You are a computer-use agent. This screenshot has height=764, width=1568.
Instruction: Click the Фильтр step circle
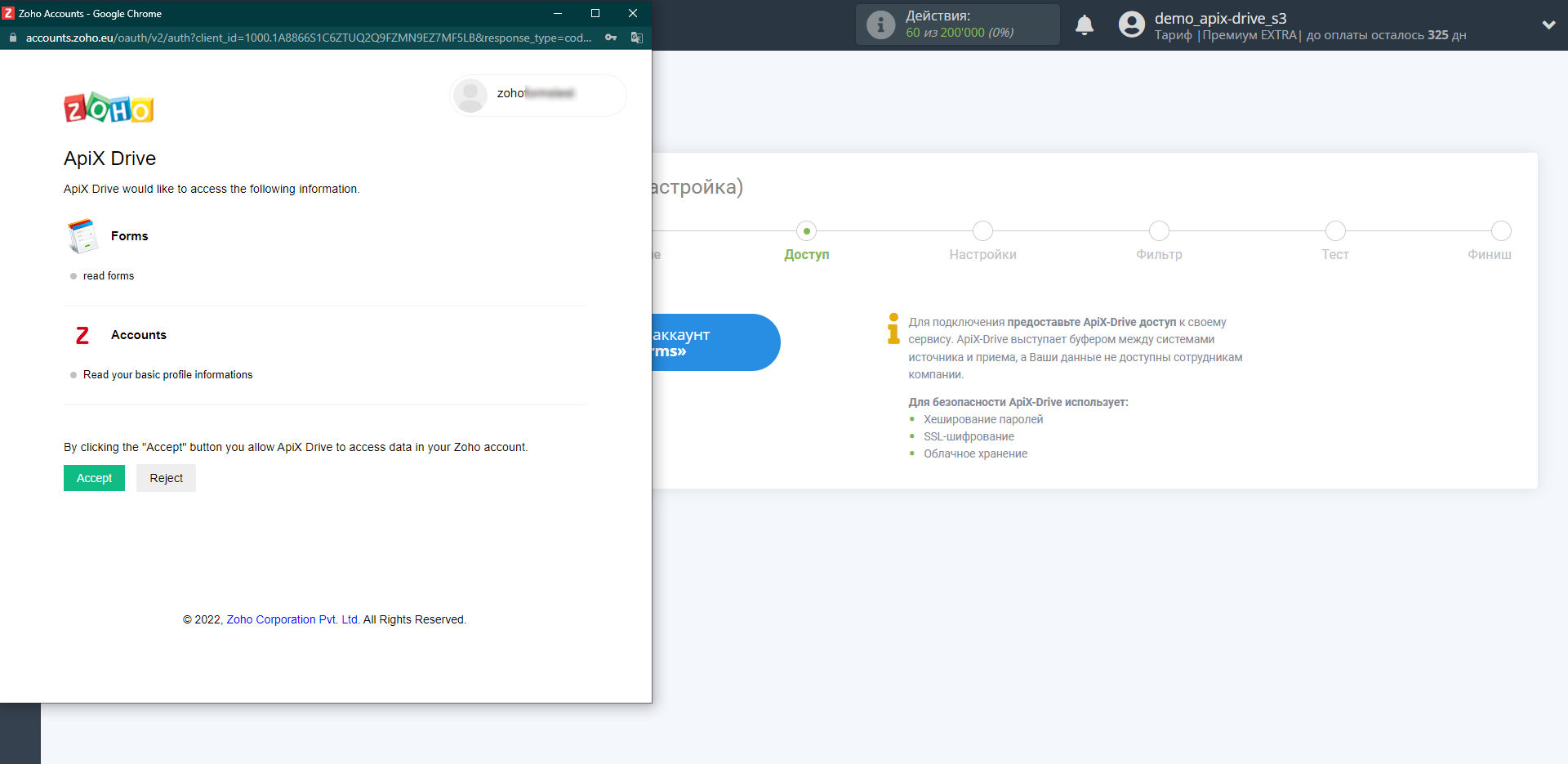[x=1159, y=231]
